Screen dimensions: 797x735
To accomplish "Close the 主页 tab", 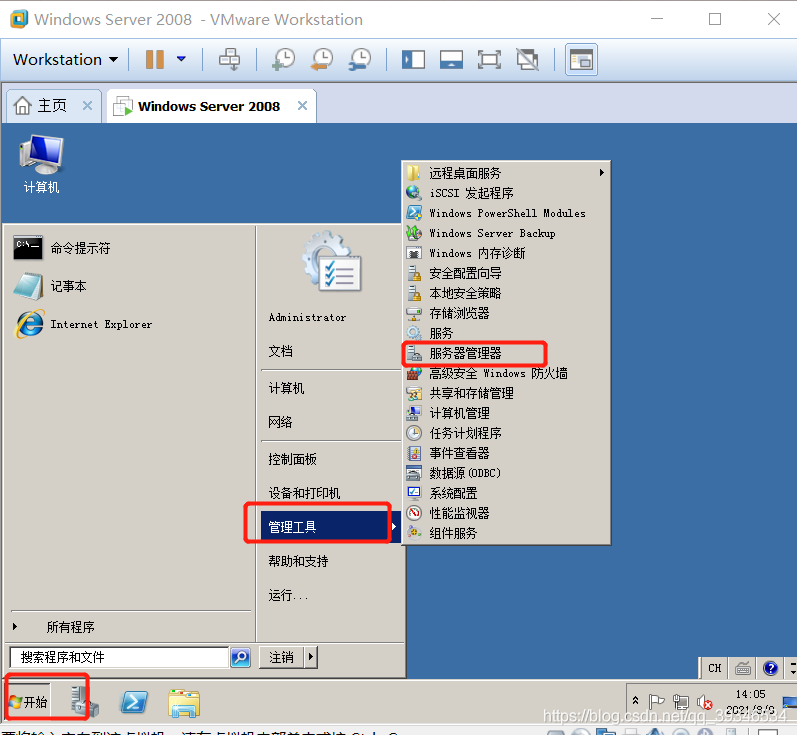I will tap(87, 106).
